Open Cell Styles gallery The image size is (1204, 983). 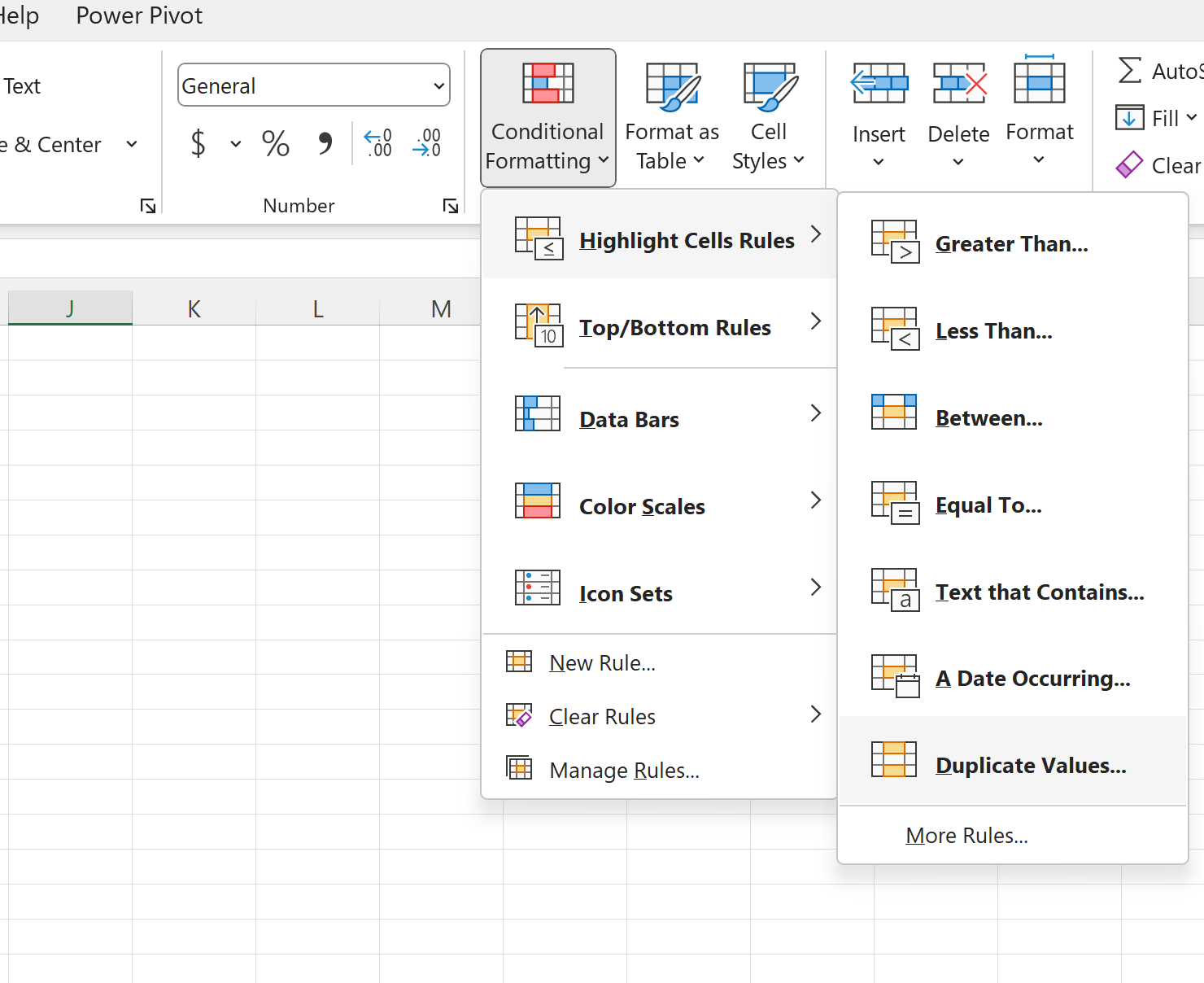[767, 114]
